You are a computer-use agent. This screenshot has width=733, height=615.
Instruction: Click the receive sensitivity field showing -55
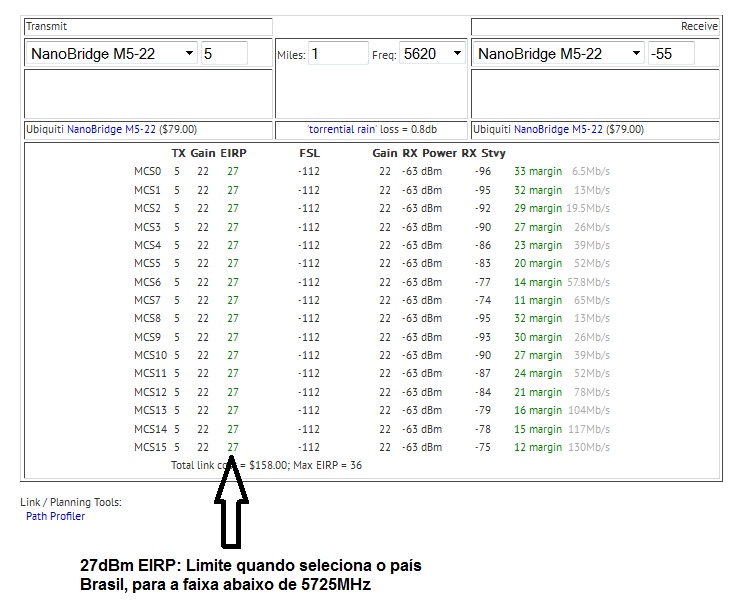click(x=671, y=53)
